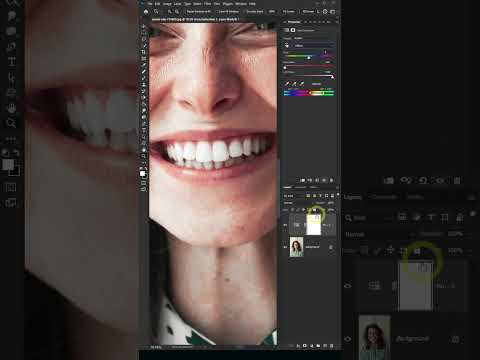The image size is (480, 360).
Task: Select the Background layer thumbnail
Action: coord(296,247)
